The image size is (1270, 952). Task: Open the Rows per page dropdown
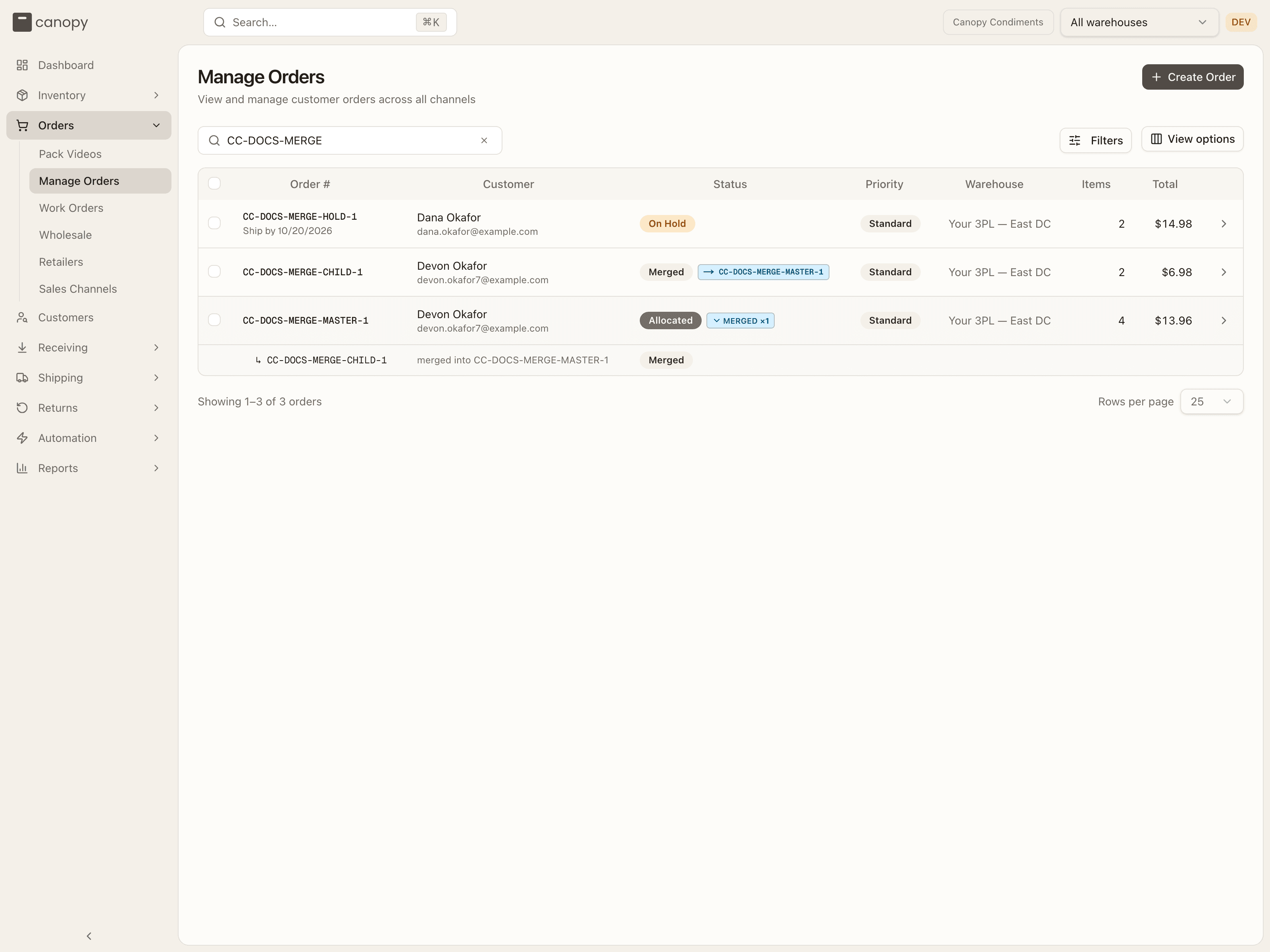(1211, 402)
